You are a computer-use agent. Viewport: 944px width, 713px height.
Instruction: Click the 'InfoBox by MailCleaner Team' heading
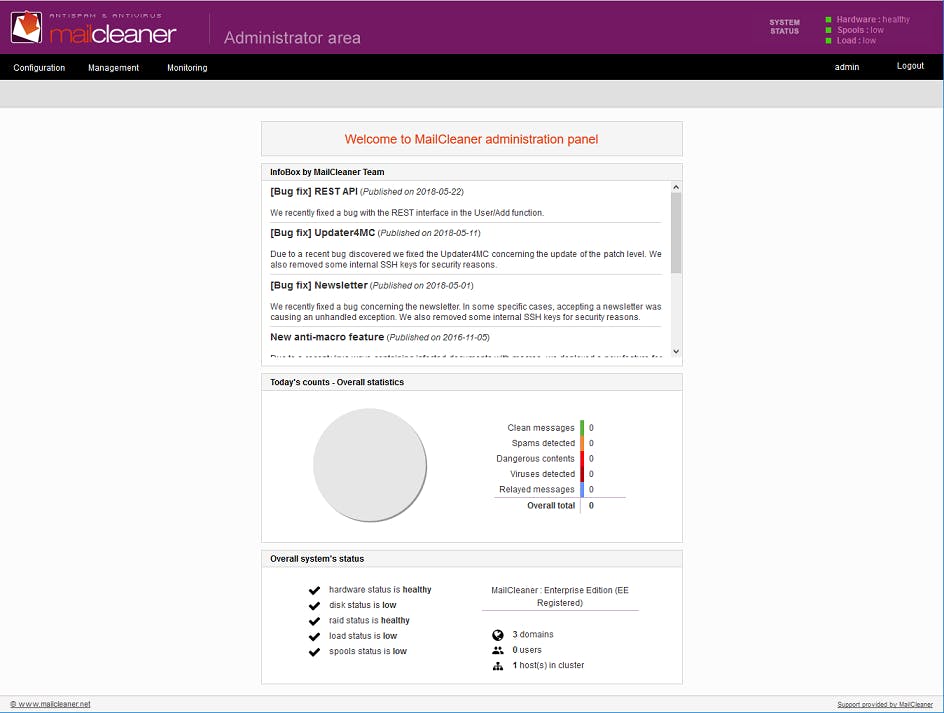(327, 172)
